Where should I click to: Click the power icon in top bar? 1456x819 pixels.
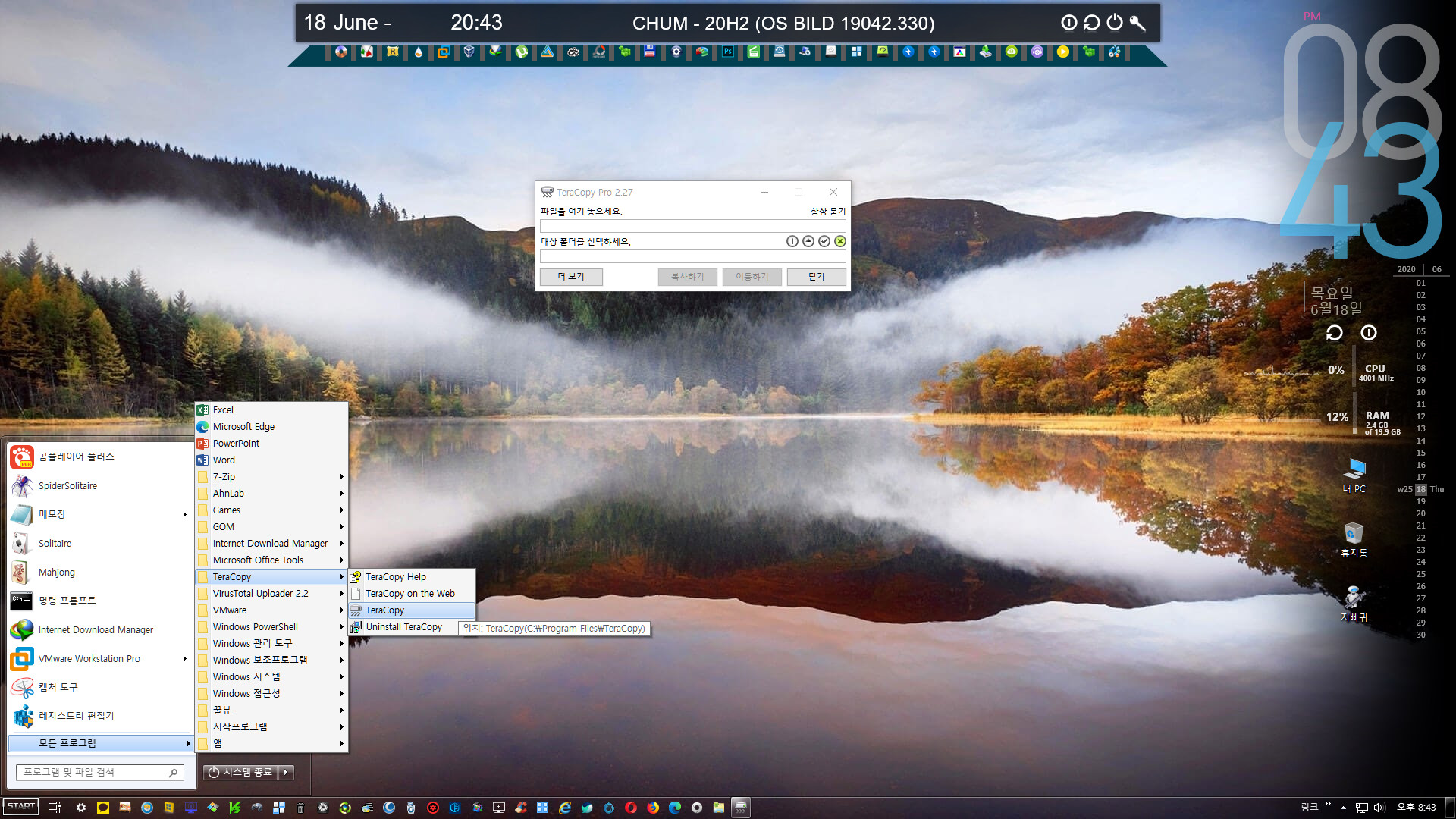pos(1115,23)
